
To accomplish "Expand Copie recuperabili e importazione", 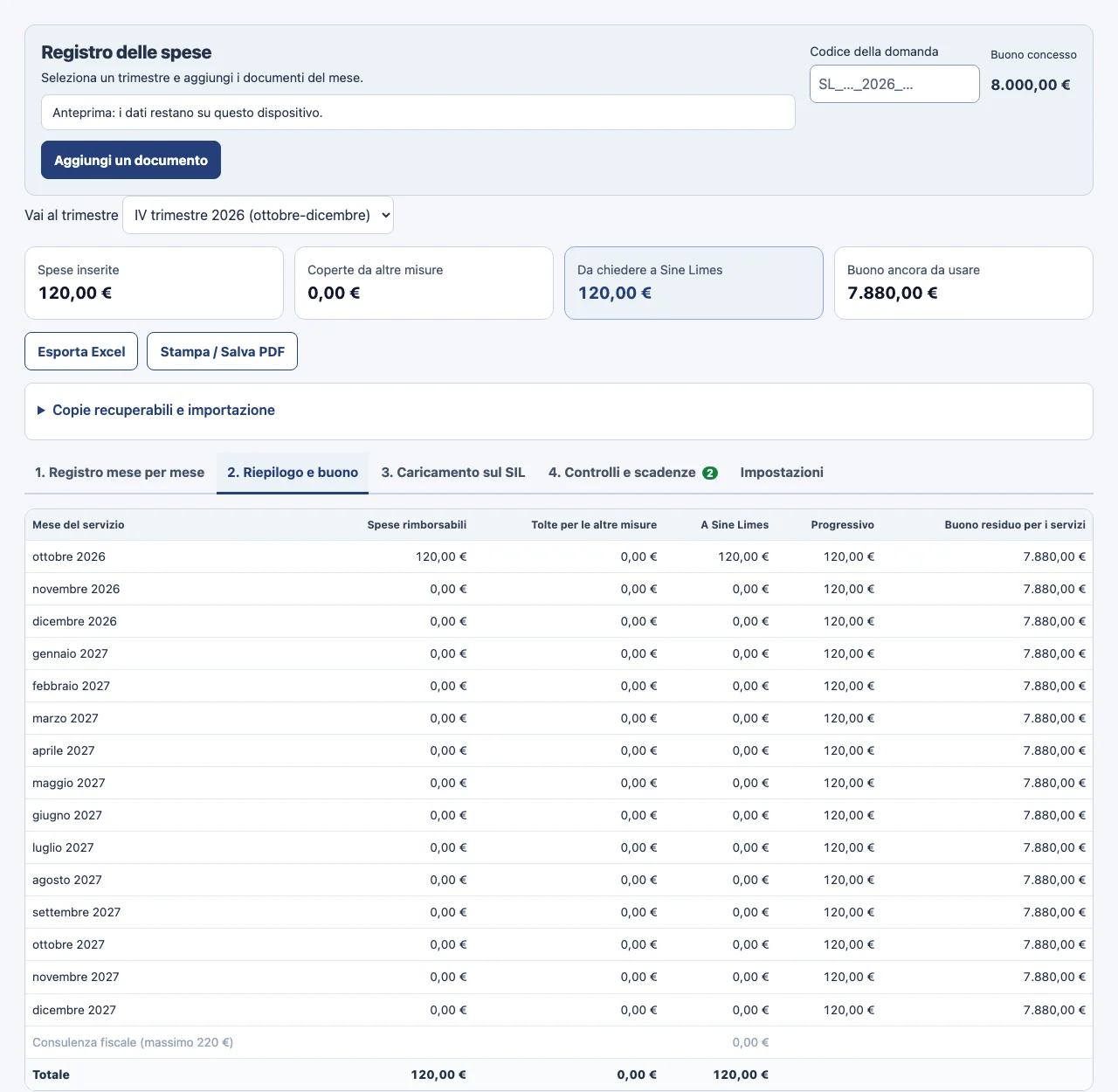I will (x=163, y=410).
